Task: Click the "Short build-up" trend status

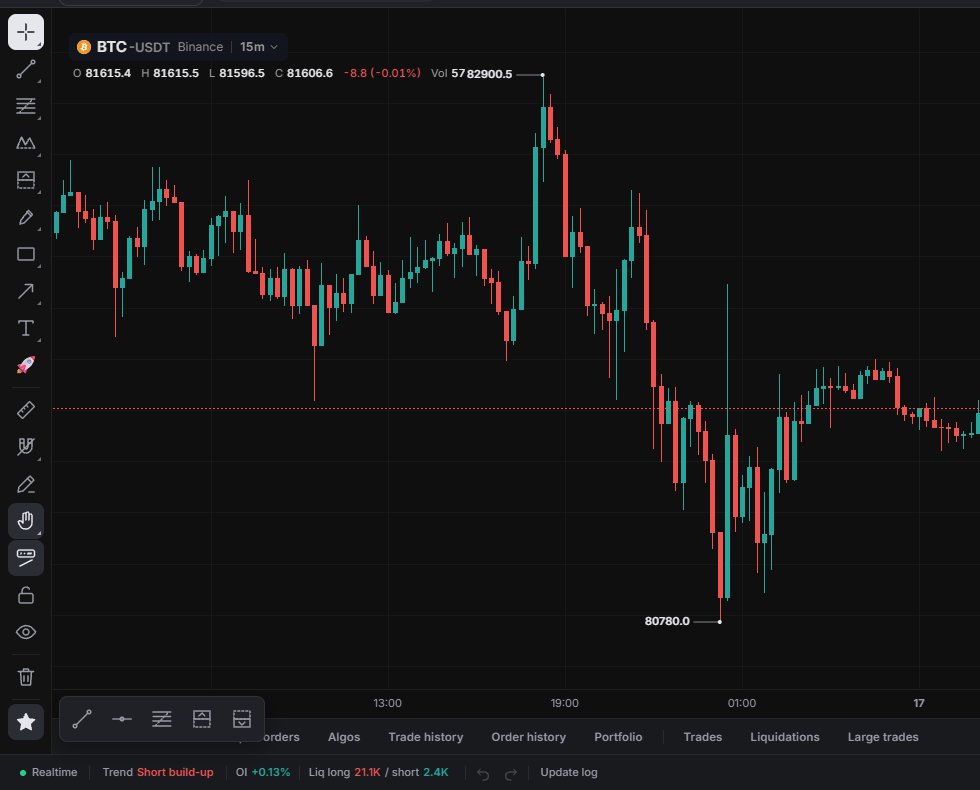Action: click(x=175, y=772)
